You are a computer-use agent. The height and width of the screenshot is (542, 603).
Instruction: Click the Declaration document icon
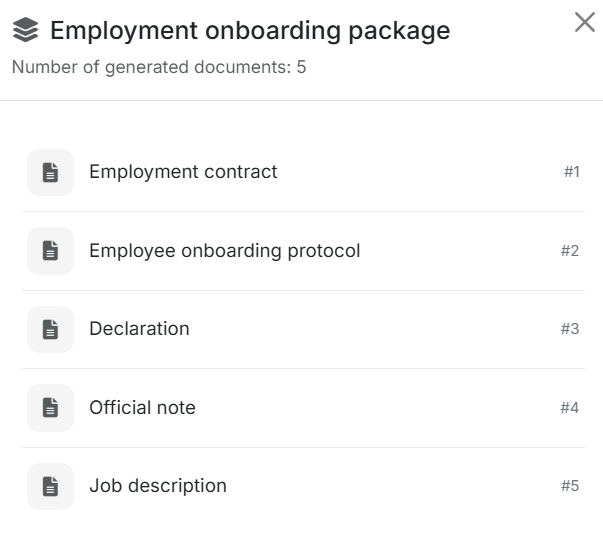click(50, 329)
